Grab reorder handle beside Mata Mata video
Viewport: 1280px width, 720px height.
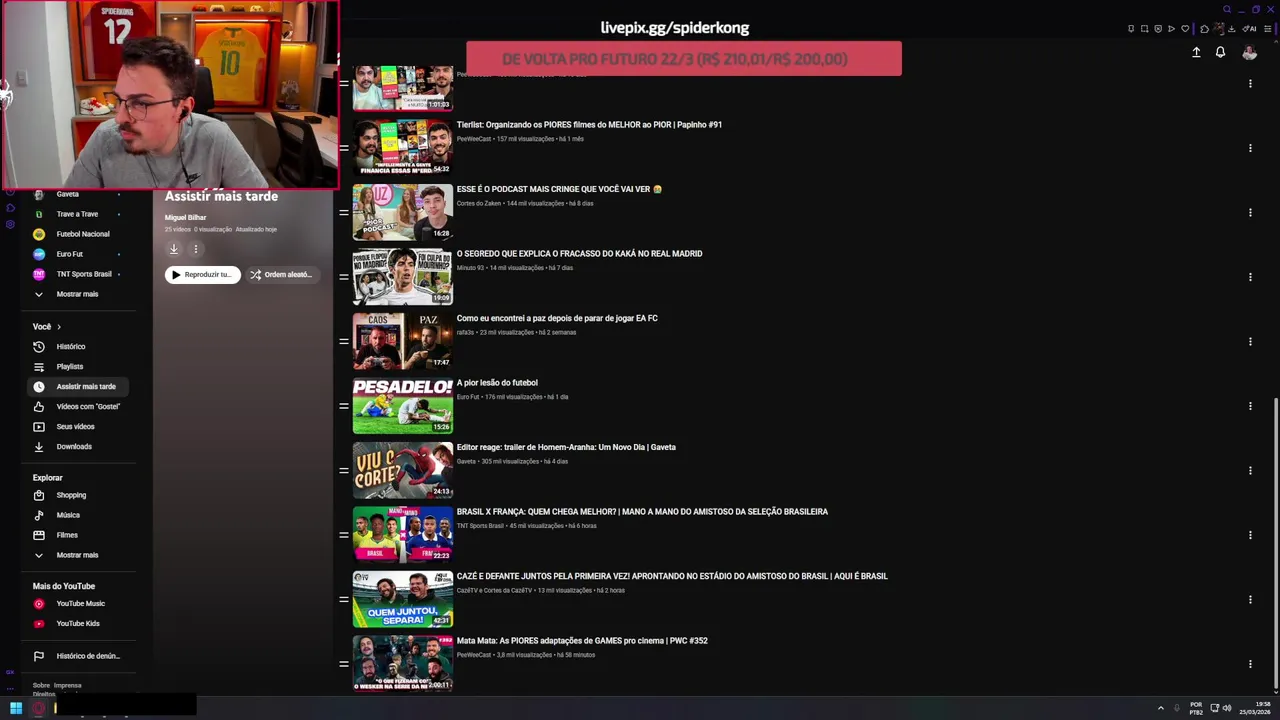point(344,664)
